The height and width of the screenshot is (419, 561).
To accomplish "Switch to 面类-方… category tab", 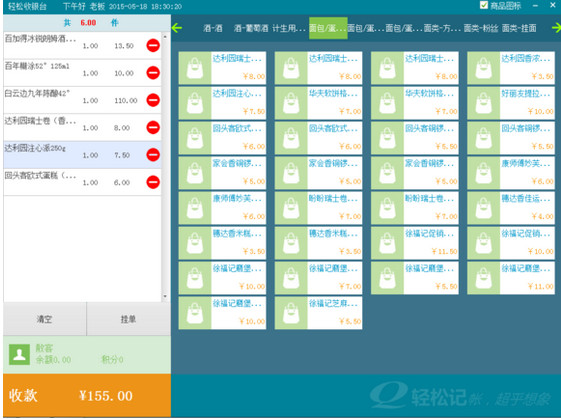I will (442, 28).
